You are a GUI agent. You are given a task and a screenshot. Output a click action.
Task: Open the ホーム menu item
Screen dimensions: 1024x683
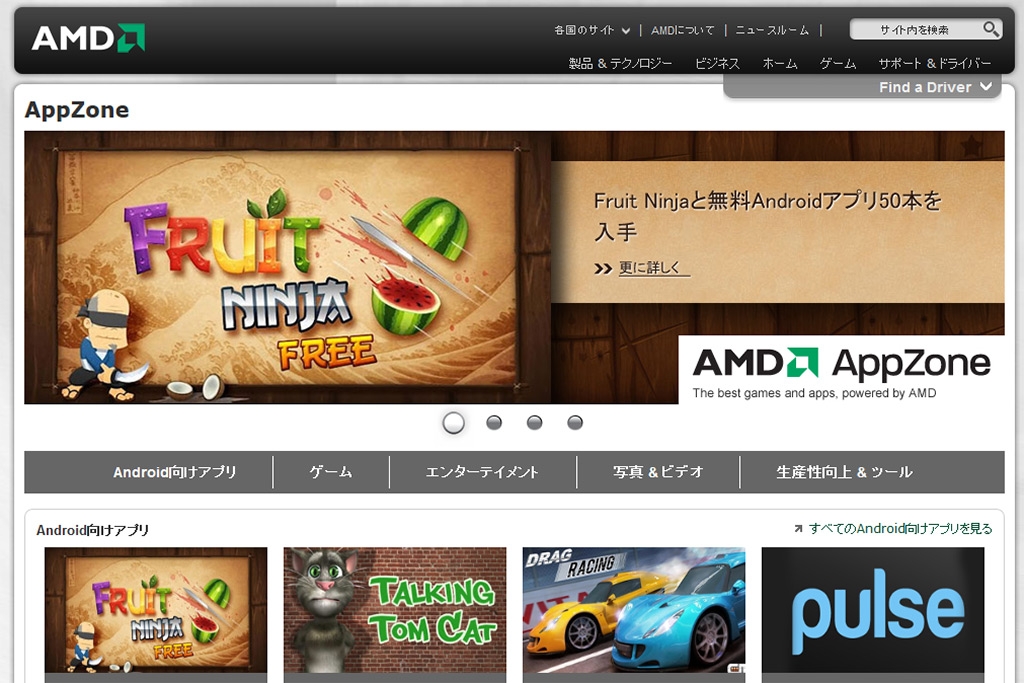[780, 63]
